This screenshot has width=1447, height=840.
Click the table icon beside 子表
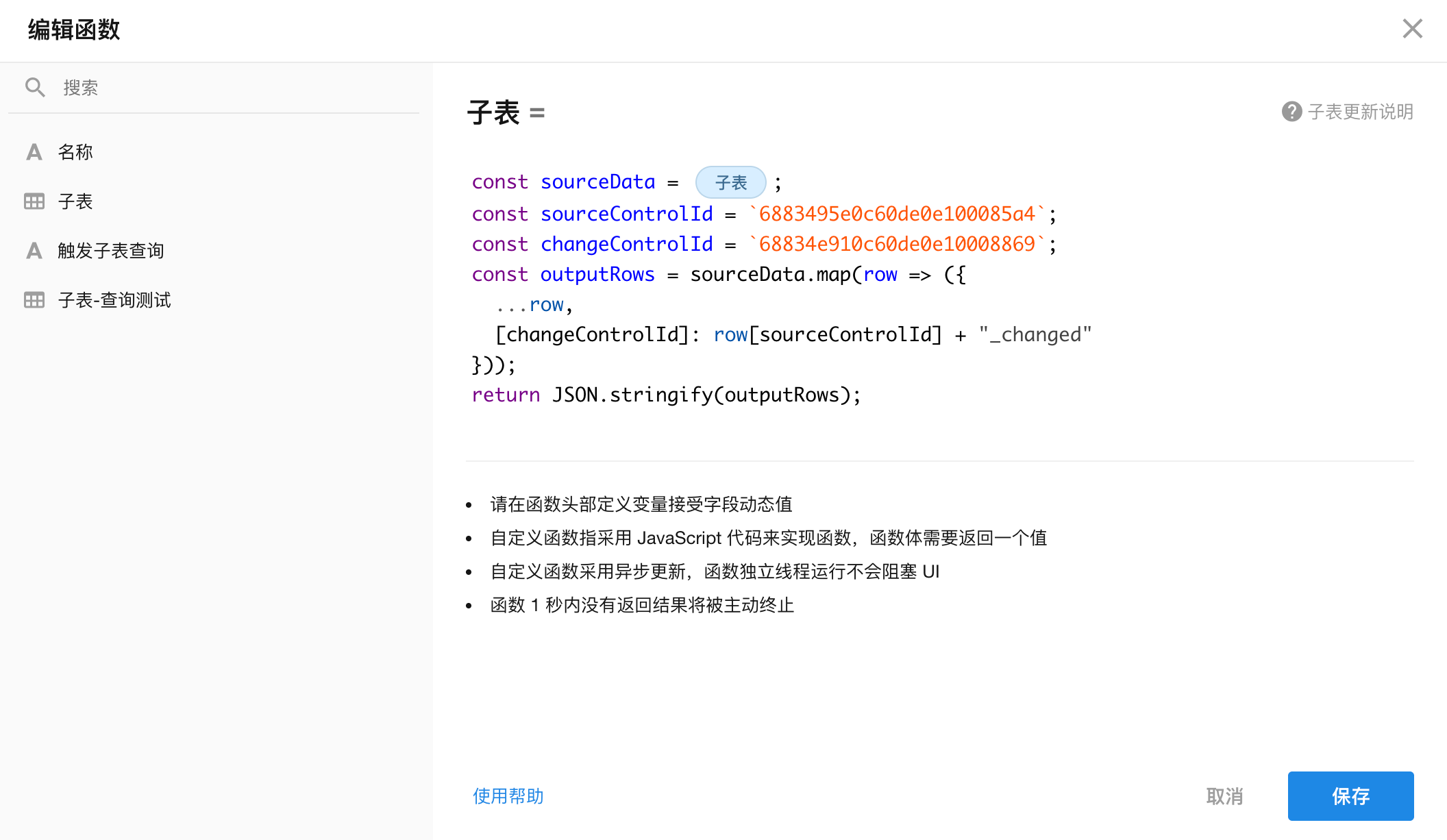tap(34, 201)
